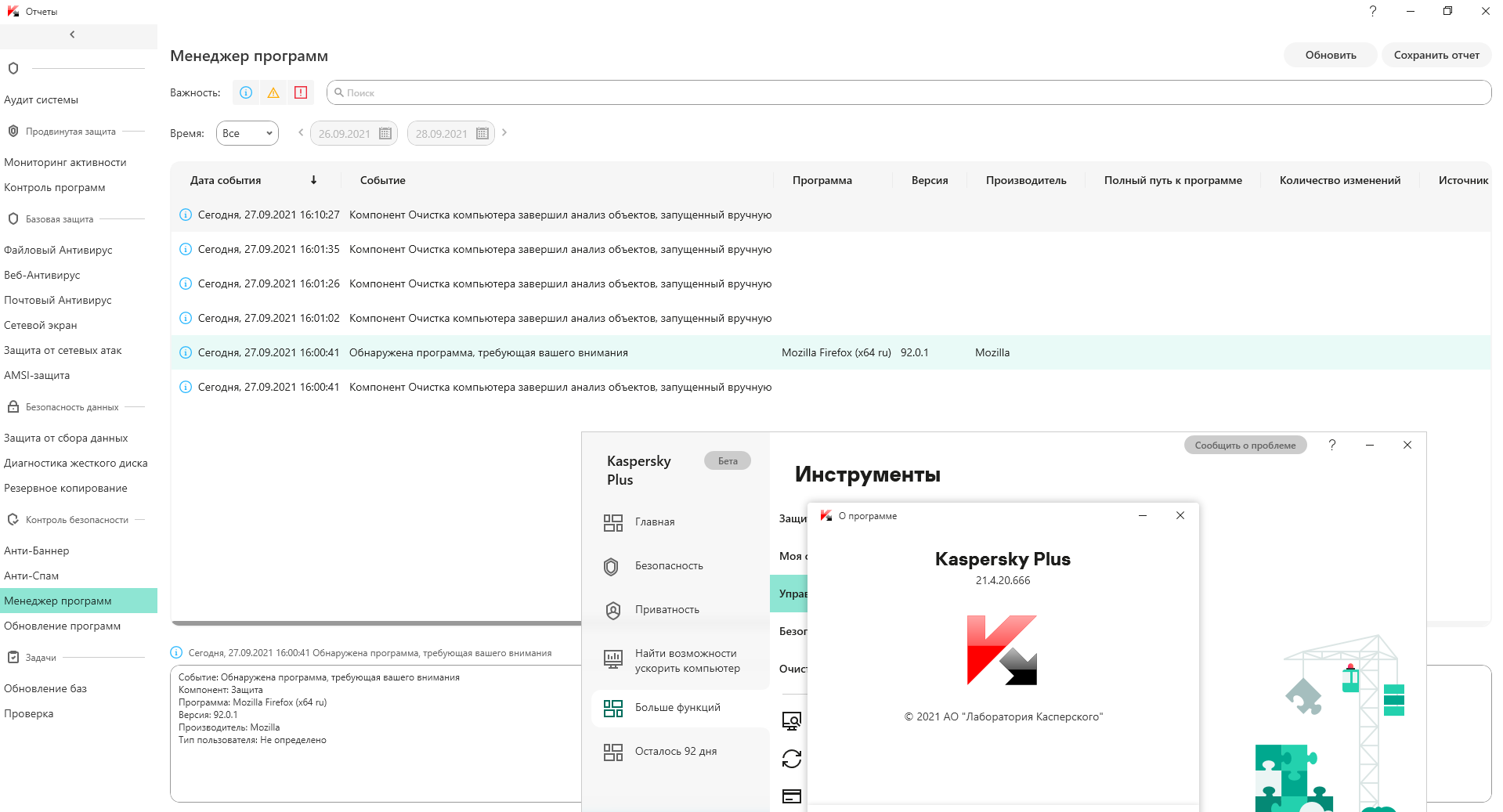Sort by Событие column header
The height and width of the screenshot is (812, 1503).
[x=383, y=180]
